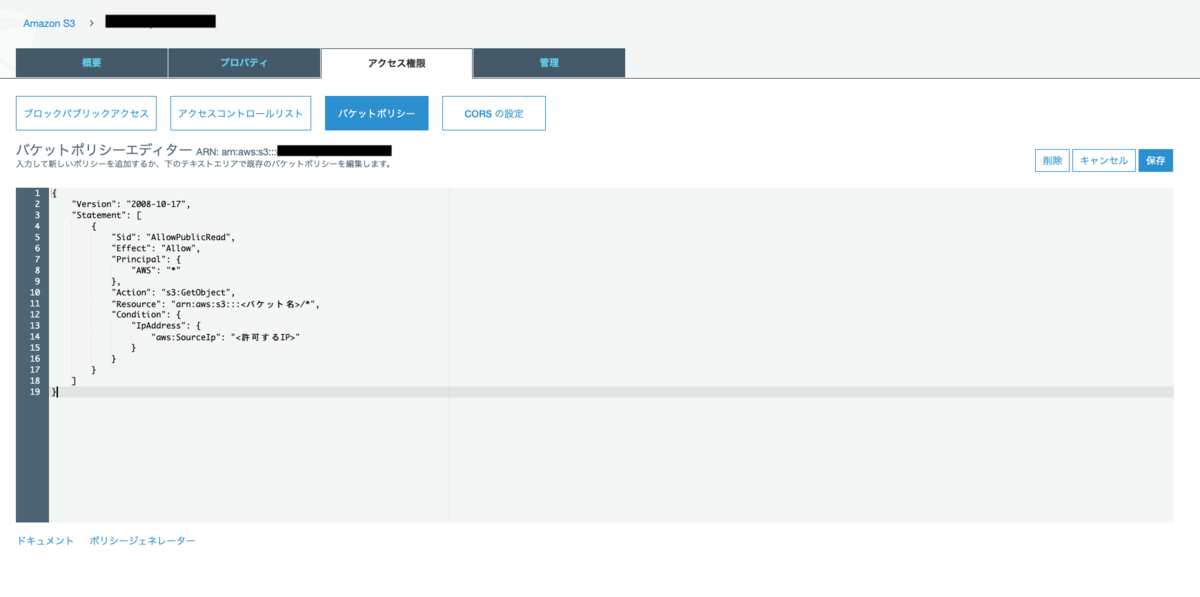
Task: Click the breadcrumb chevron after Amazon S3
Action: 91,22
